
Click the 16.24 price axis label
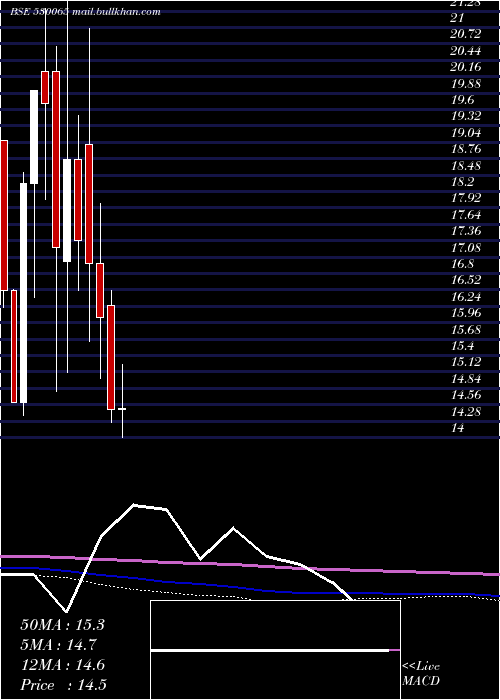[x=465, y=296]
